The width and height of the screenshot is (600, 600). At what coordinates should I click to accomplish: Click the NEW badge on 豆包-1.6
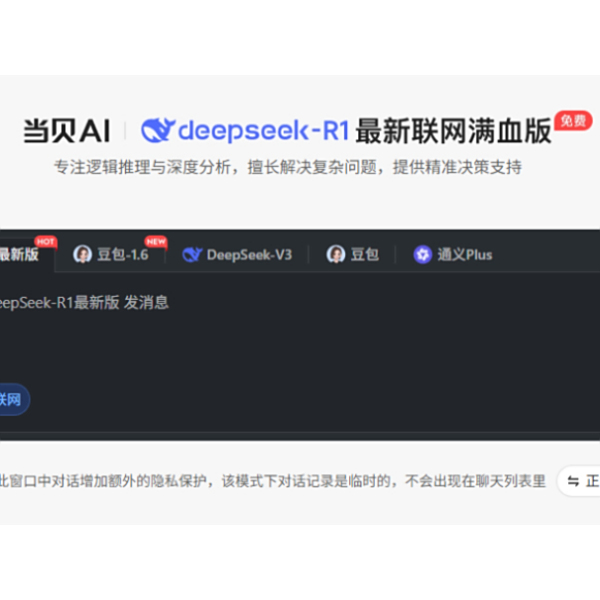(x=156, y=241)
